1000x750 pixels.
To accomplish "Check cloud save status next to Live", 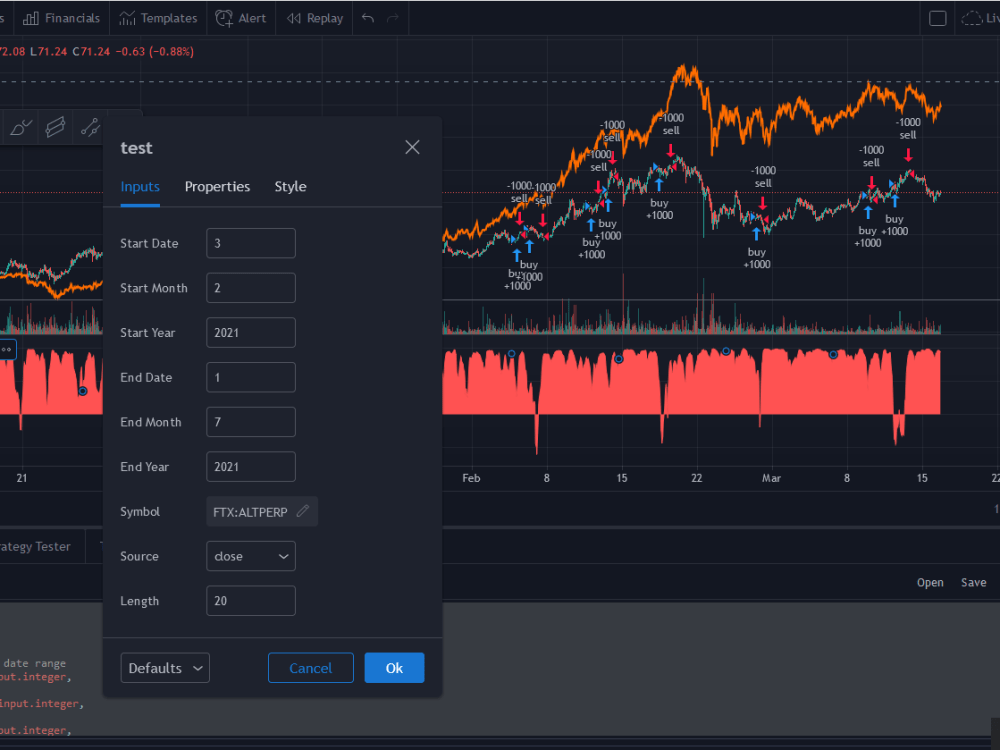I will coord(973,17).
